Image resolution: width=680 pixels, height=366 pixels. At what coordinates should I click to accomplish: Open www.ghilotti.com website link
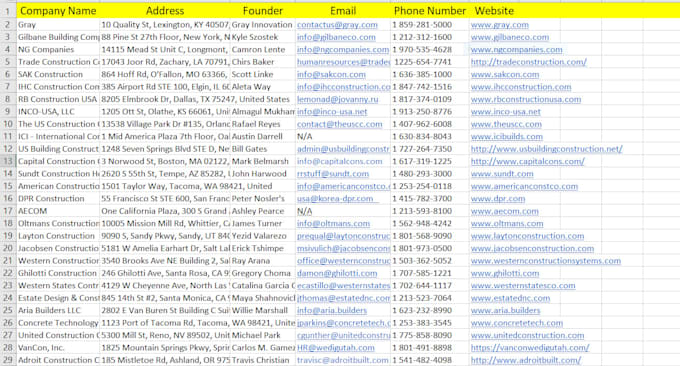click(x=505, y=273)
